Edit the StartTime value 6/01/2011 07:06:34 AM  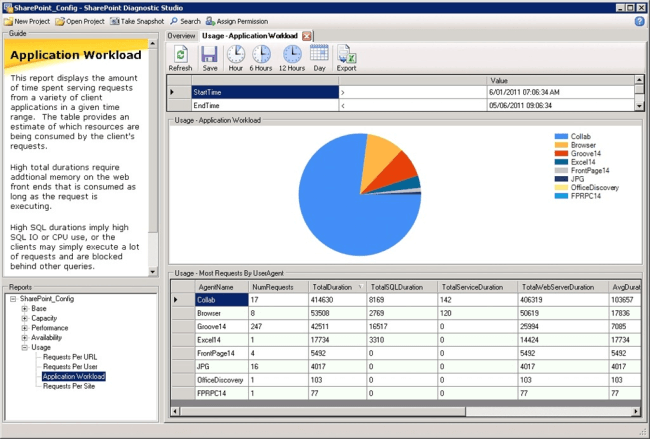pos(560,92)
